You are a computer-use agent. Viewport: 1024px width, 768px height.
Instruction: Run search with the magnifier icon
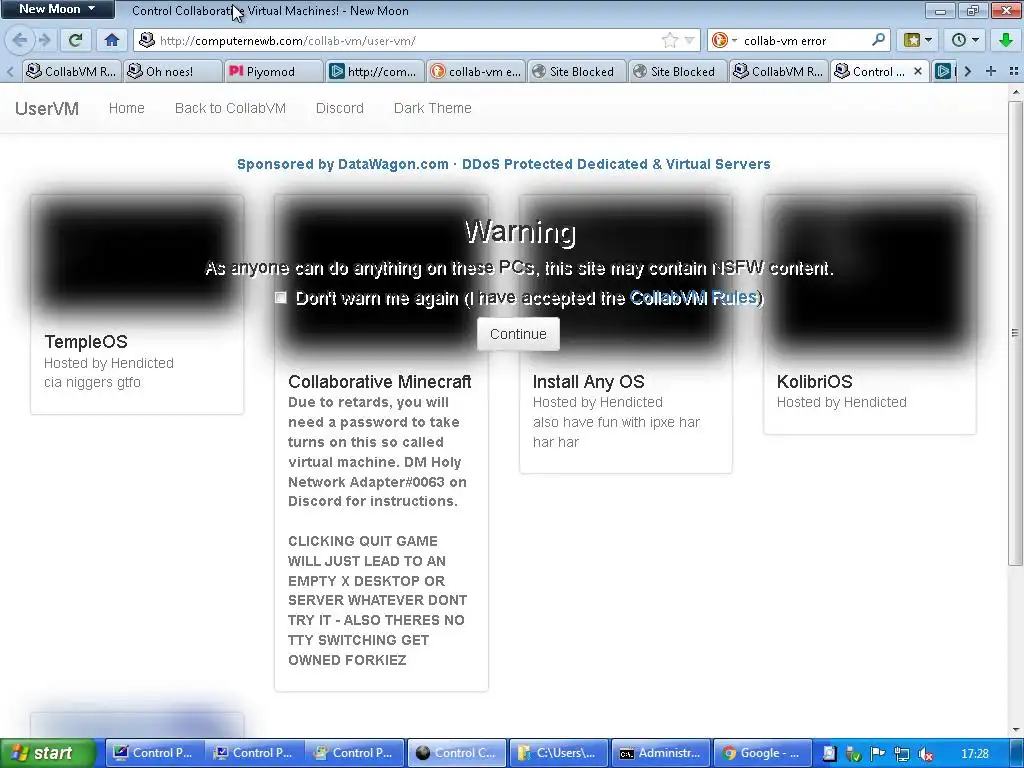(x=878, y=40)
